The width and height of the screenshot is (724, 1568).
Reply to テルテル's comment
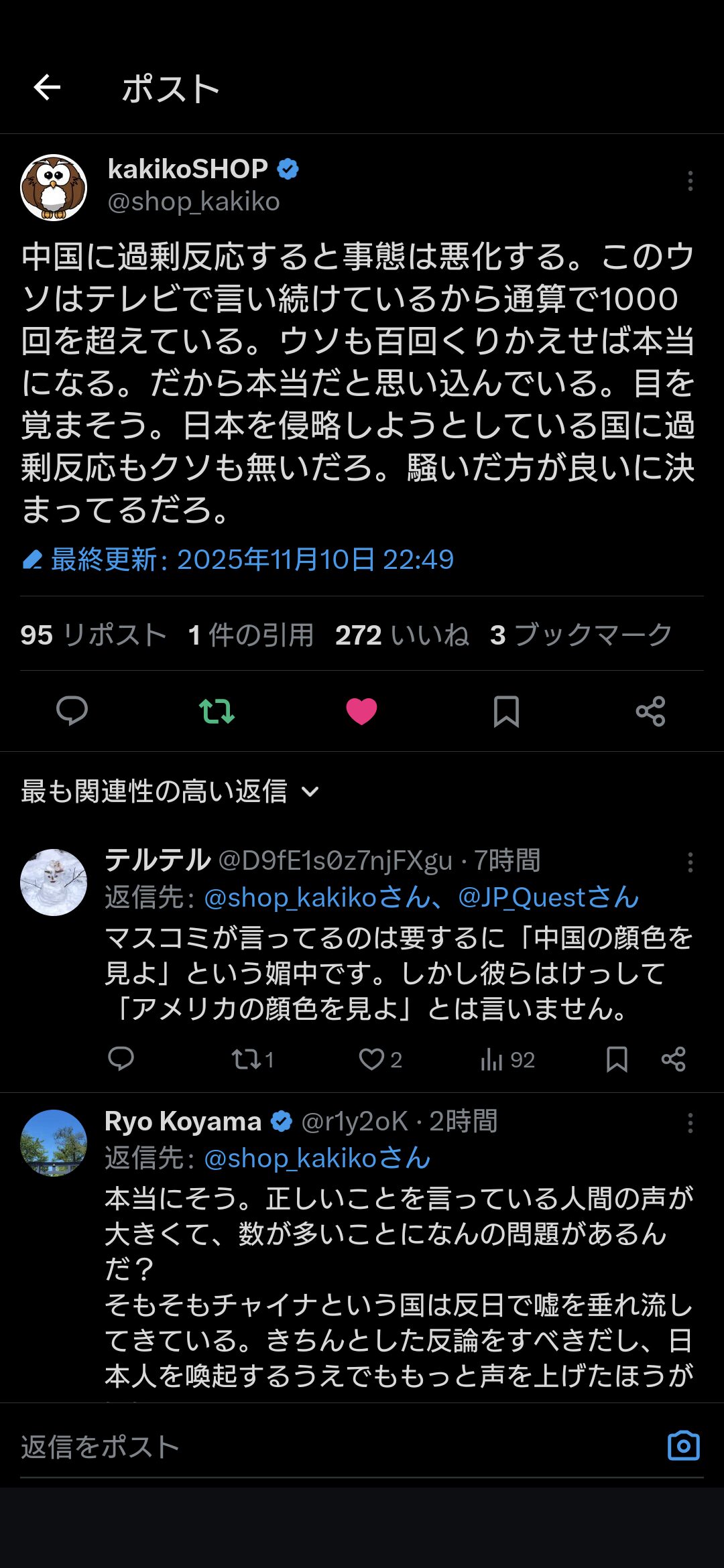coord(121,1059)
